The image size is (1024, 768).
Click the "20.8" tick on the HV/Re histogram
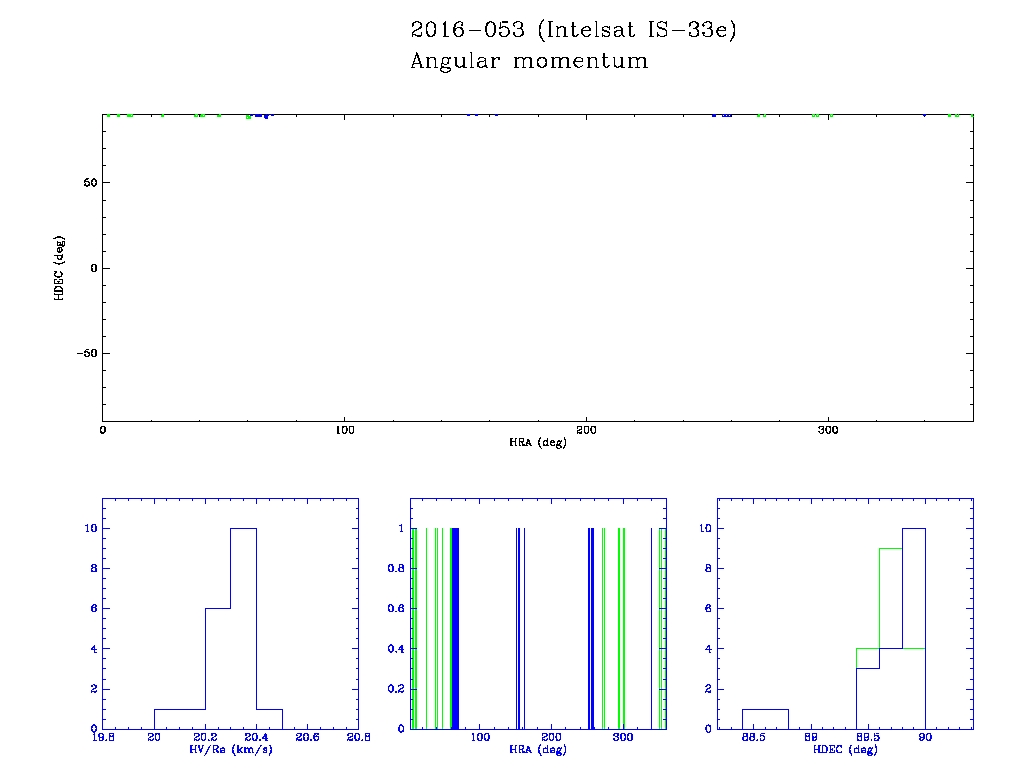pyautogui.click(x=359, y=737)
